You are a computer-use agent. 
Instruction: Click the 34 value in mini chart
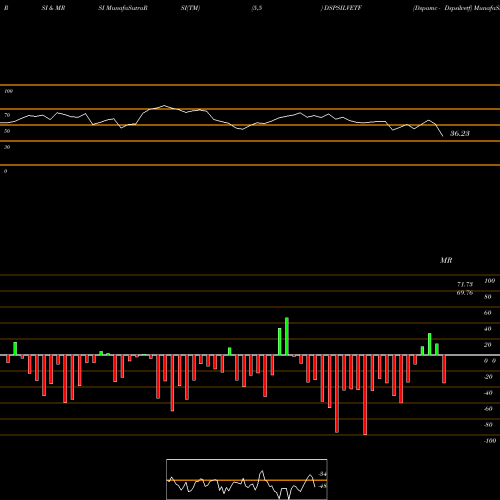[x=322, y=474]
